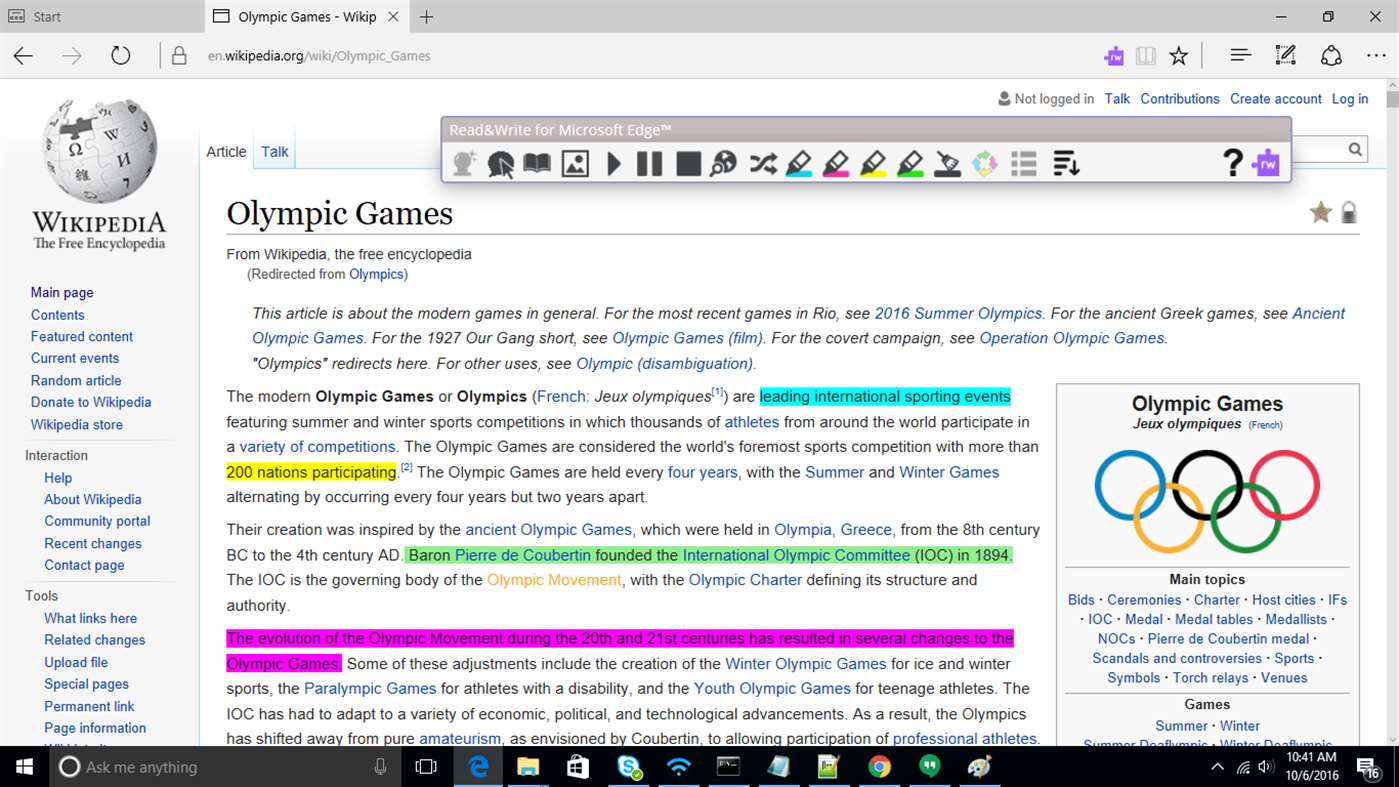
Task: Activate the Hover Speech tool
Action: coord(500,163)
